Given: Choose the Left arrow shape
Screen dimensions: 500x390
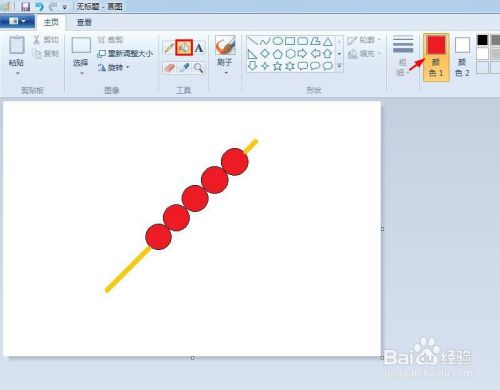Looking at the screenshot, I should [315, 54].
